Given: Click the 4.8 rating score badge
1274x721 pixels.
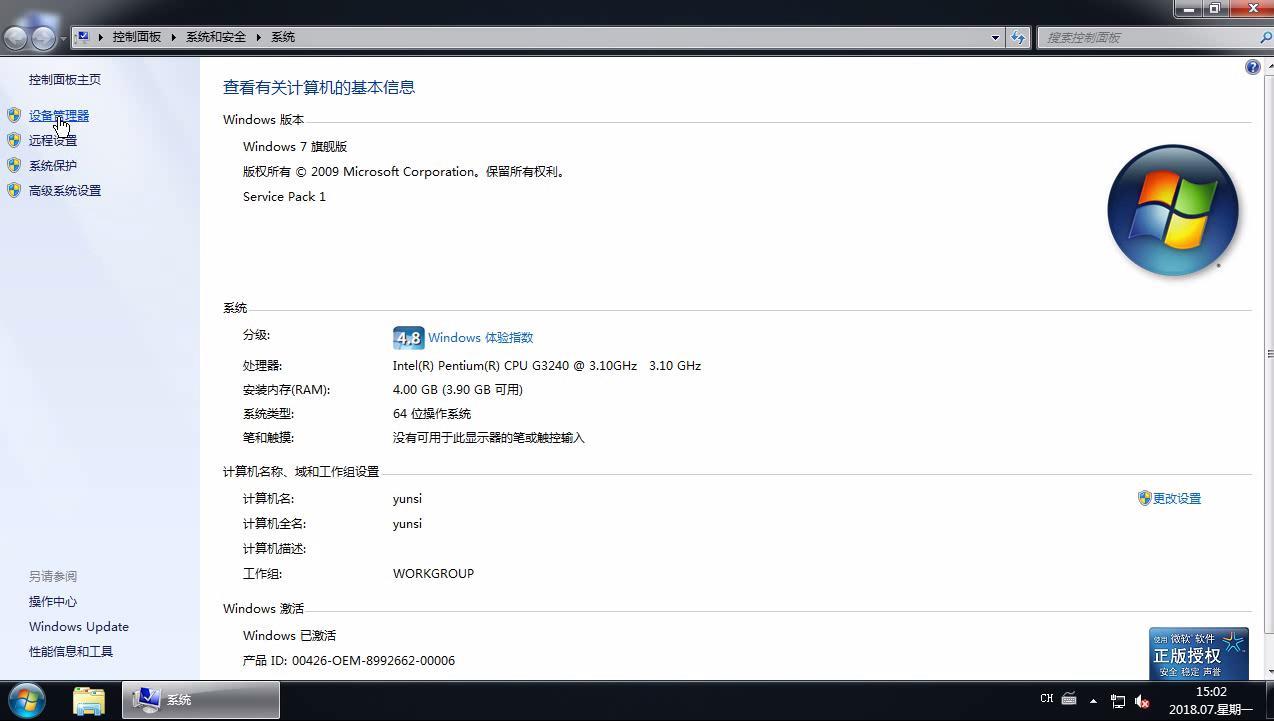Looking at the screenshot, I should 408,338.
